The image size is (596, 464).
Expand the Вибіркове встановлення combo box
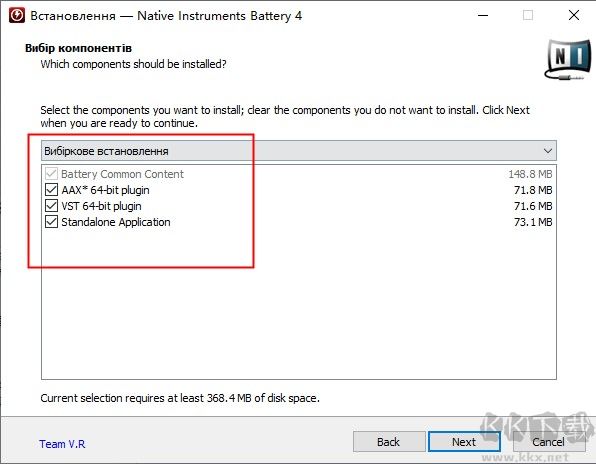point(299,151)
